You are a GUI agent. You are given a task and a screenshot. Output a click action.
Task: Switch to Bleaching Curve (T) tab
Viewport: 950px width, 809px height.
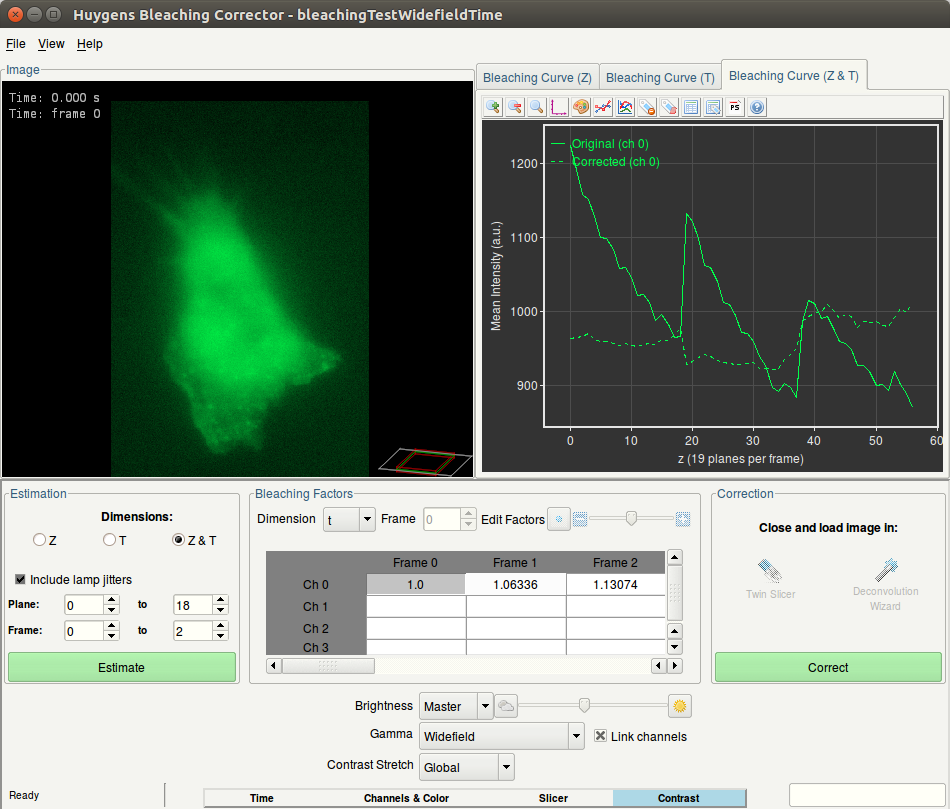click(660, 78)
